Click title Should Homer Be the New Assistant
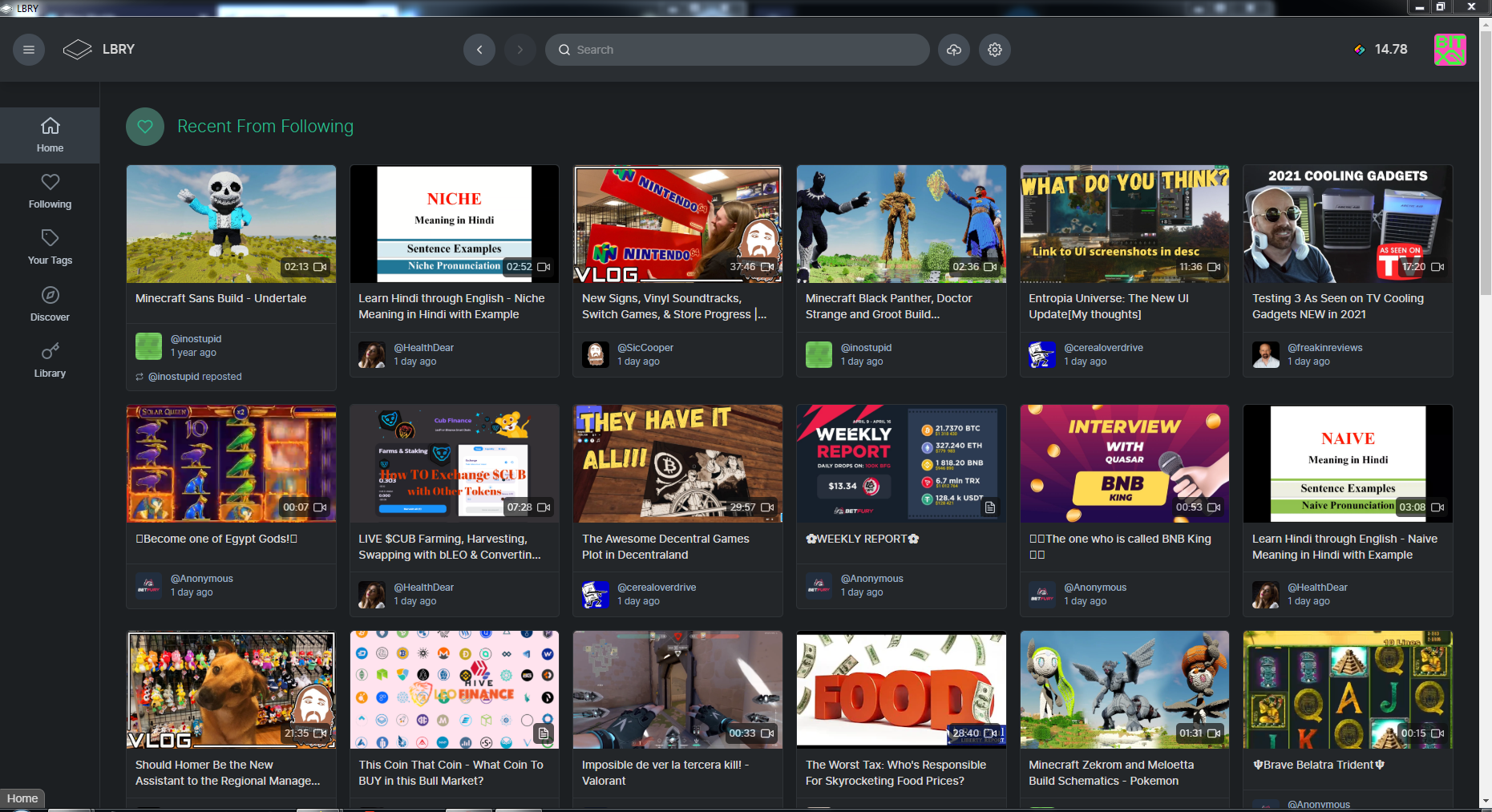 pyautogui.click(x=228, y=773)
